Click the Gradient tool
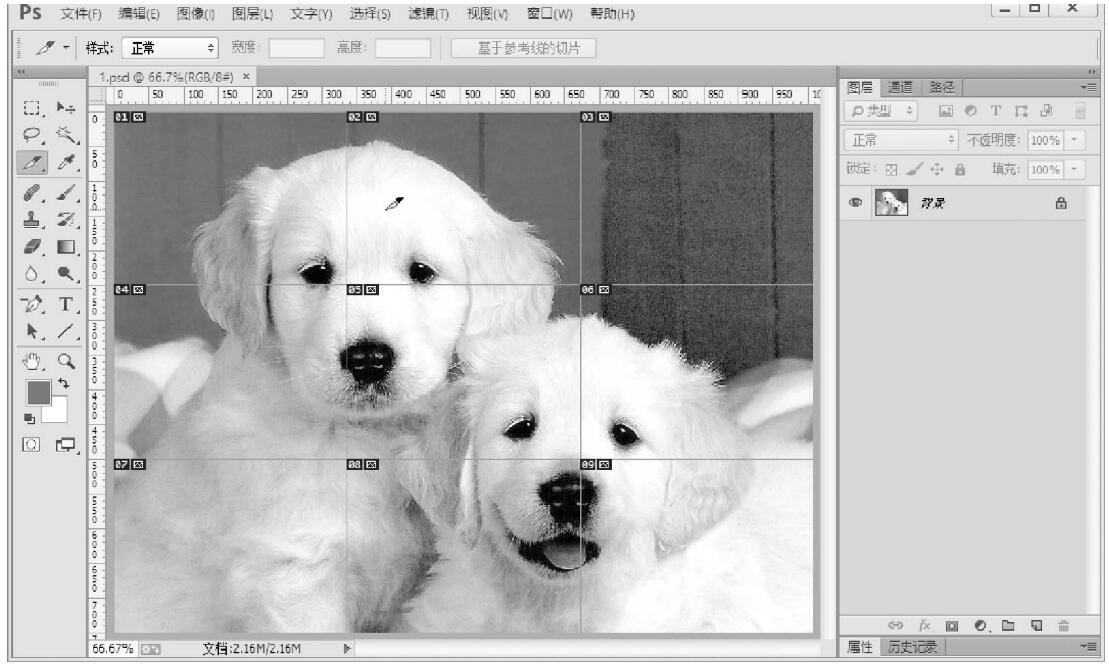 (67, 245)
